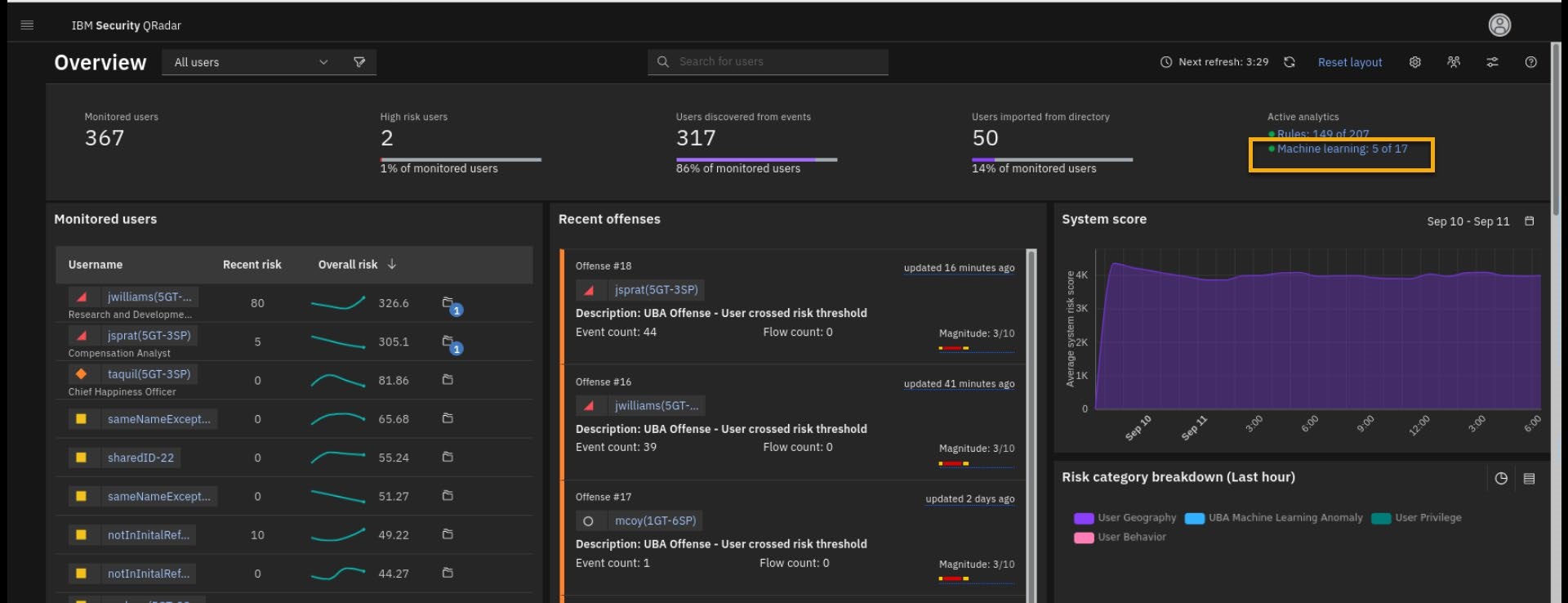Sort by the Username column header

(x=96, y=265)
